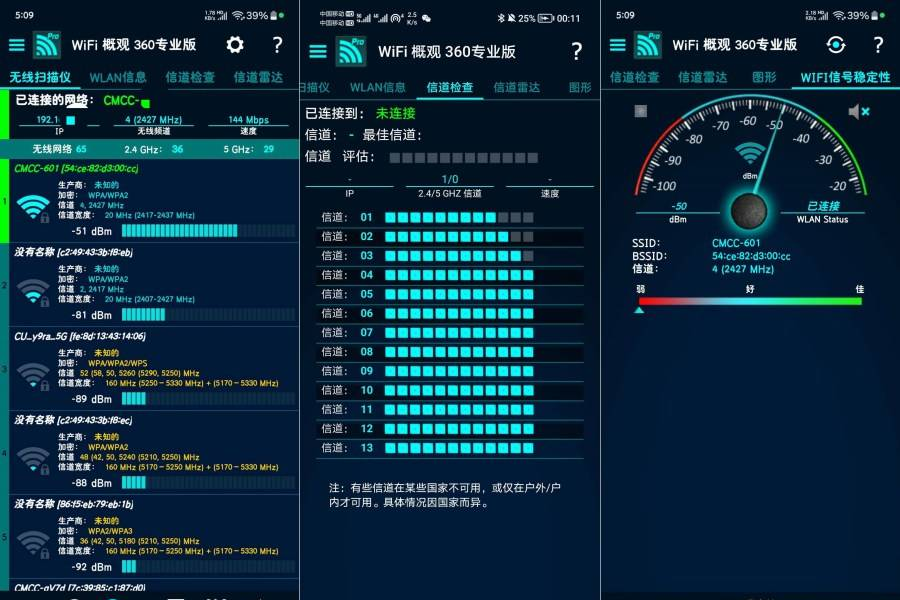This screenshot has width=900, height=600.
Task: Open the settings gear in the scanner screen
Action: (235, 45)
